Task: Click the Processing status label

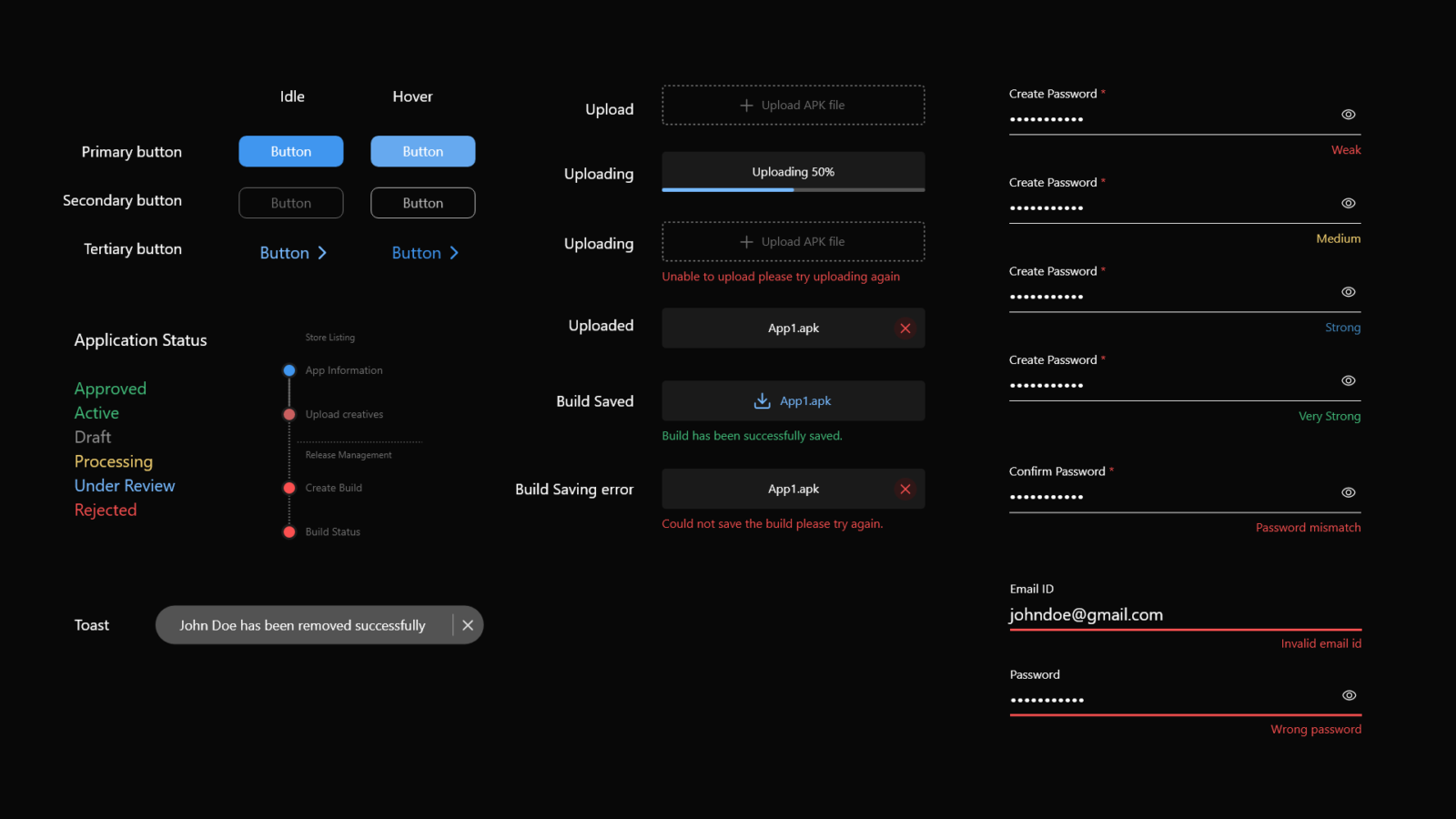Action: (114, 461)
